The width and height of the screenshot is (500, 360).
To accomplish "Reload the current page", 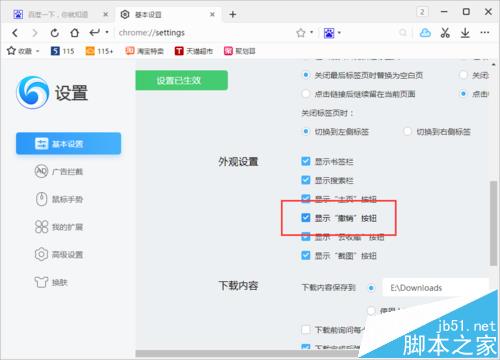I will click(x=55, y=33).
